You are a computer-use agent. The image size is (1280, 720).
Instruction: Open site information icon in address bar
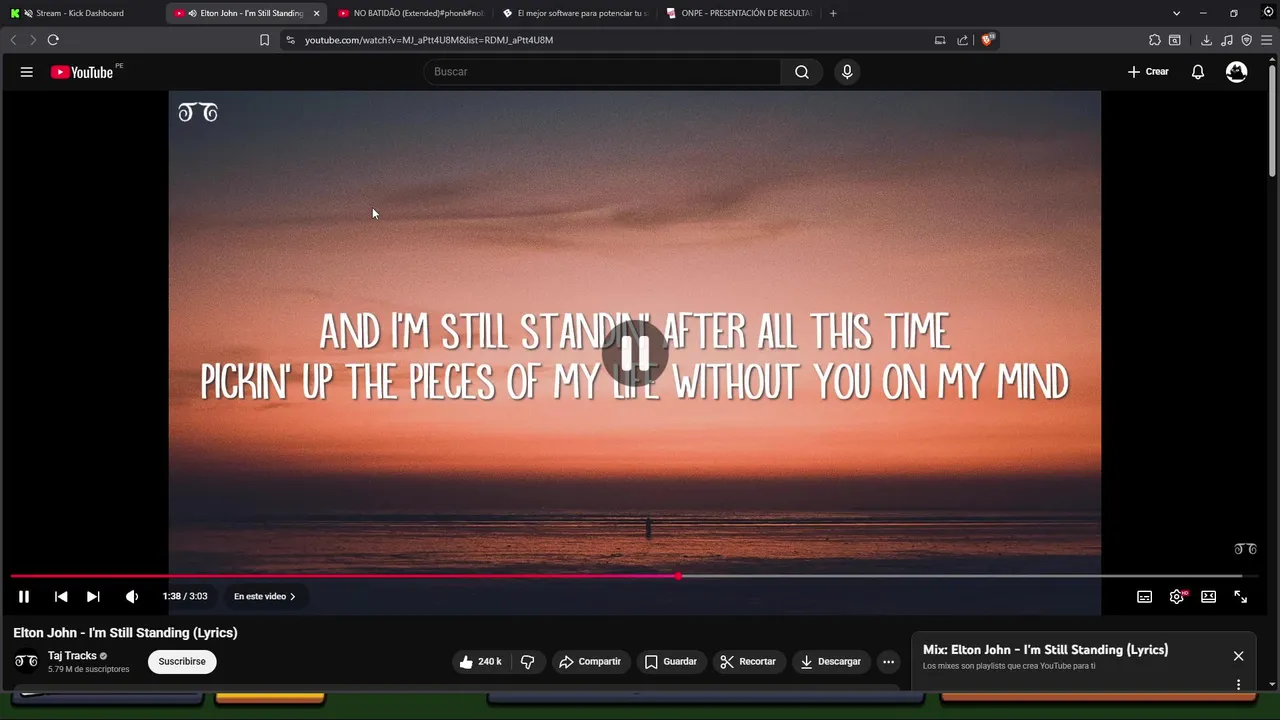coord(290,40)
